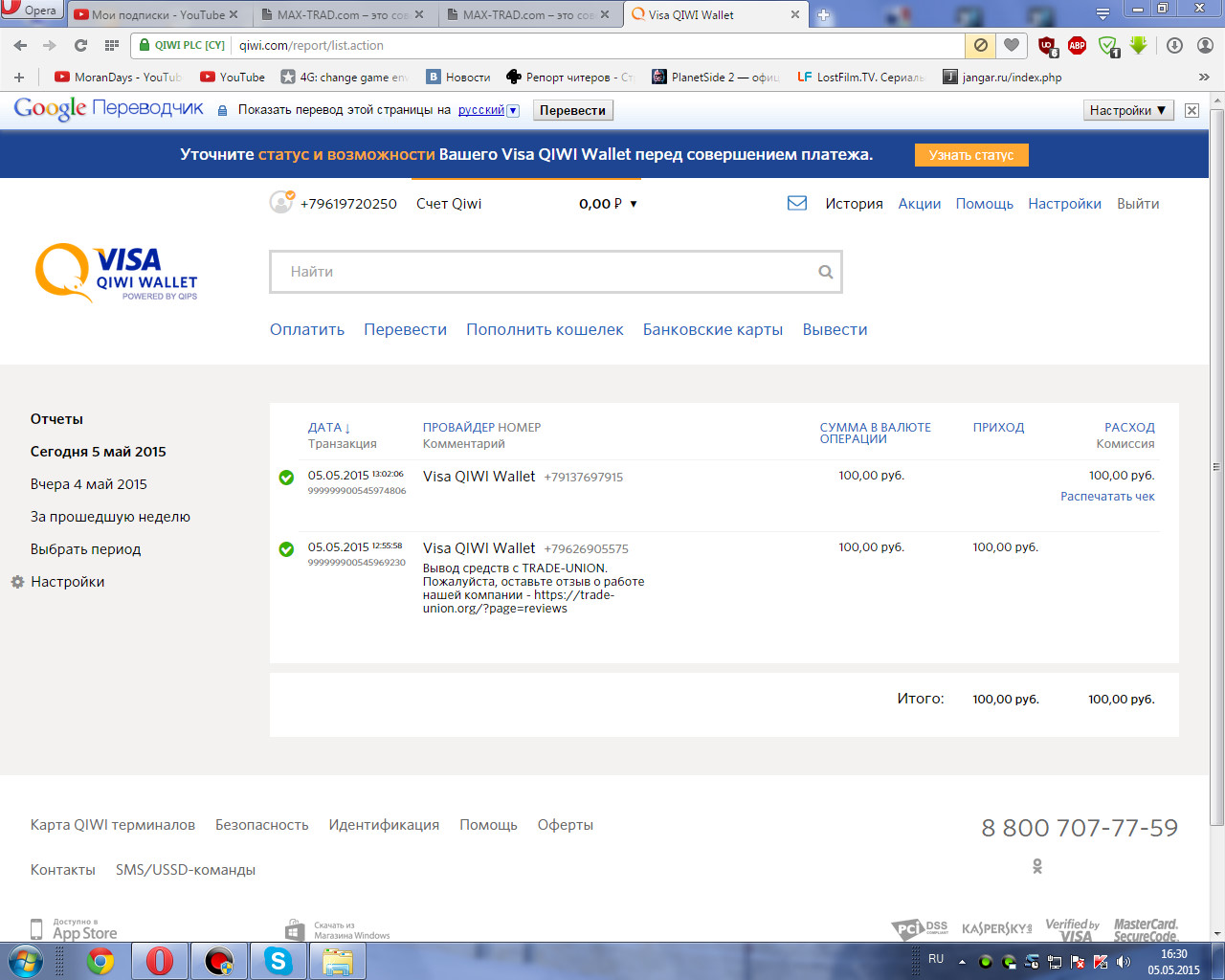Switch to the first MAX-TRAD.com tab
Image resolution: width=1225 pixels, height=980 pixels.
point(340,14)
